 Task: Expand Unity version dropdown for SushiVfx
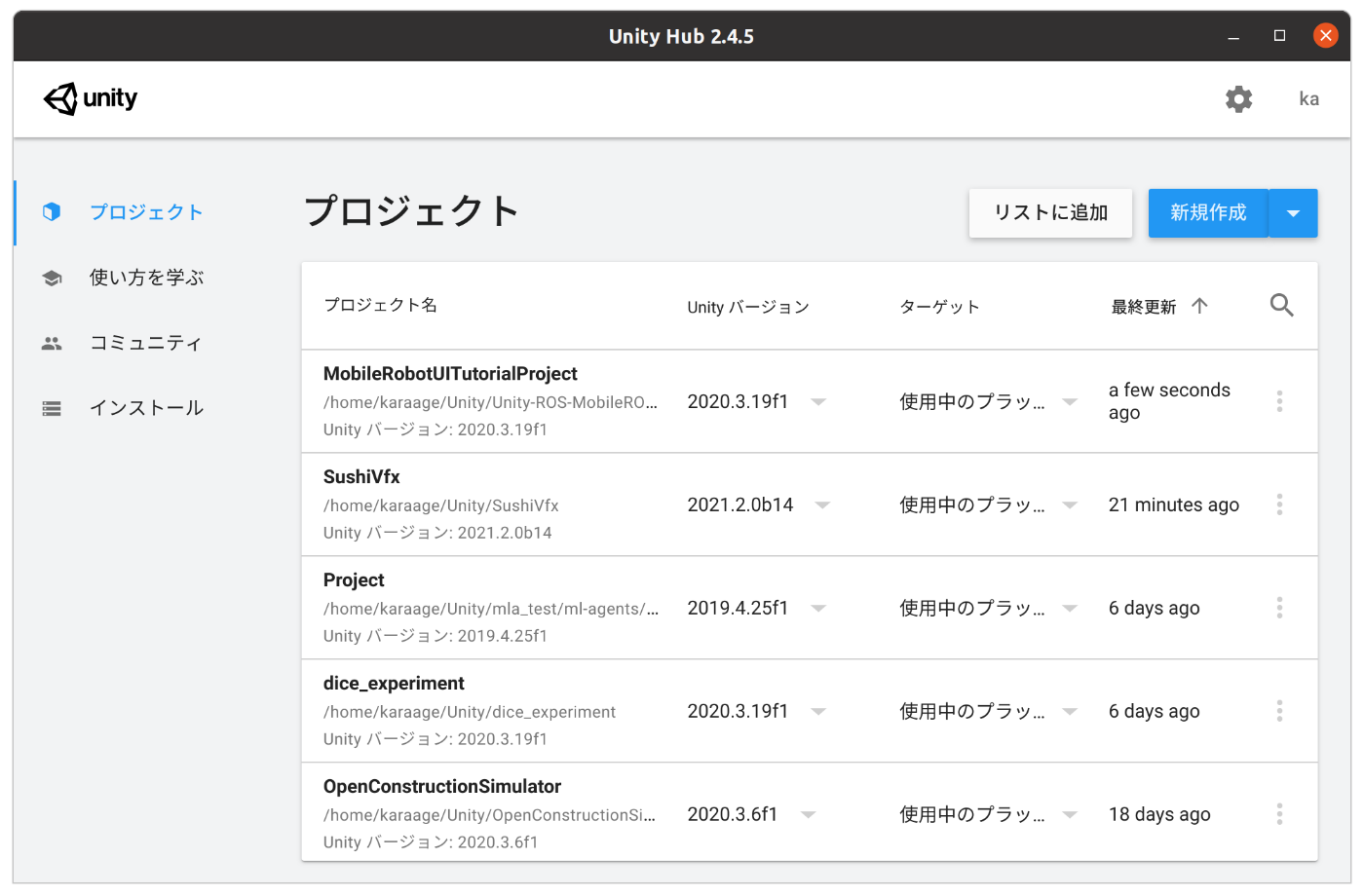click(x=822, y=504)
